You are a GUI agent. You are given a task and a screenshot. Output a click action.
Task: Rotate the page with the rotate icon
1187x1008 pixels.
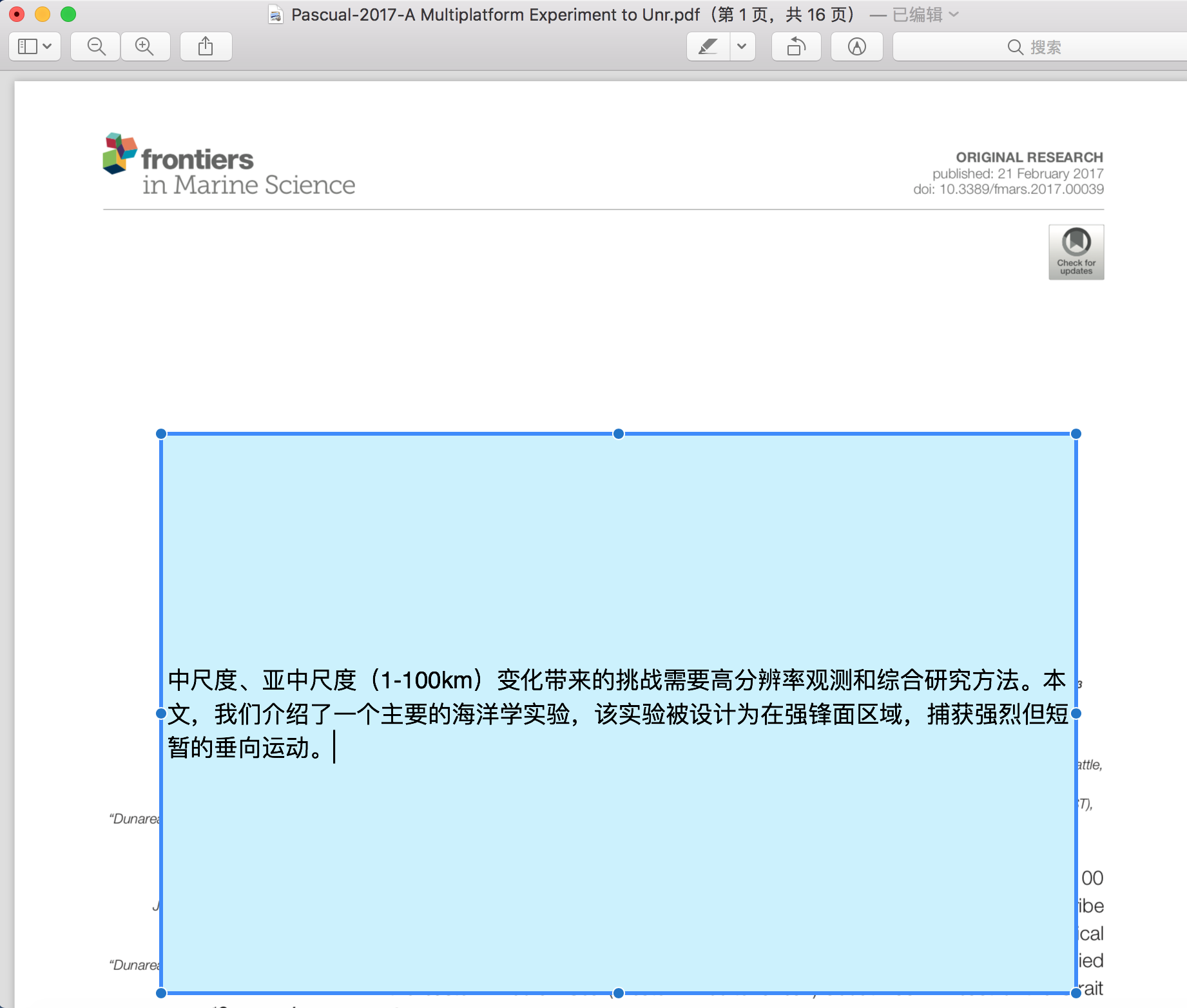click(796, 46)
